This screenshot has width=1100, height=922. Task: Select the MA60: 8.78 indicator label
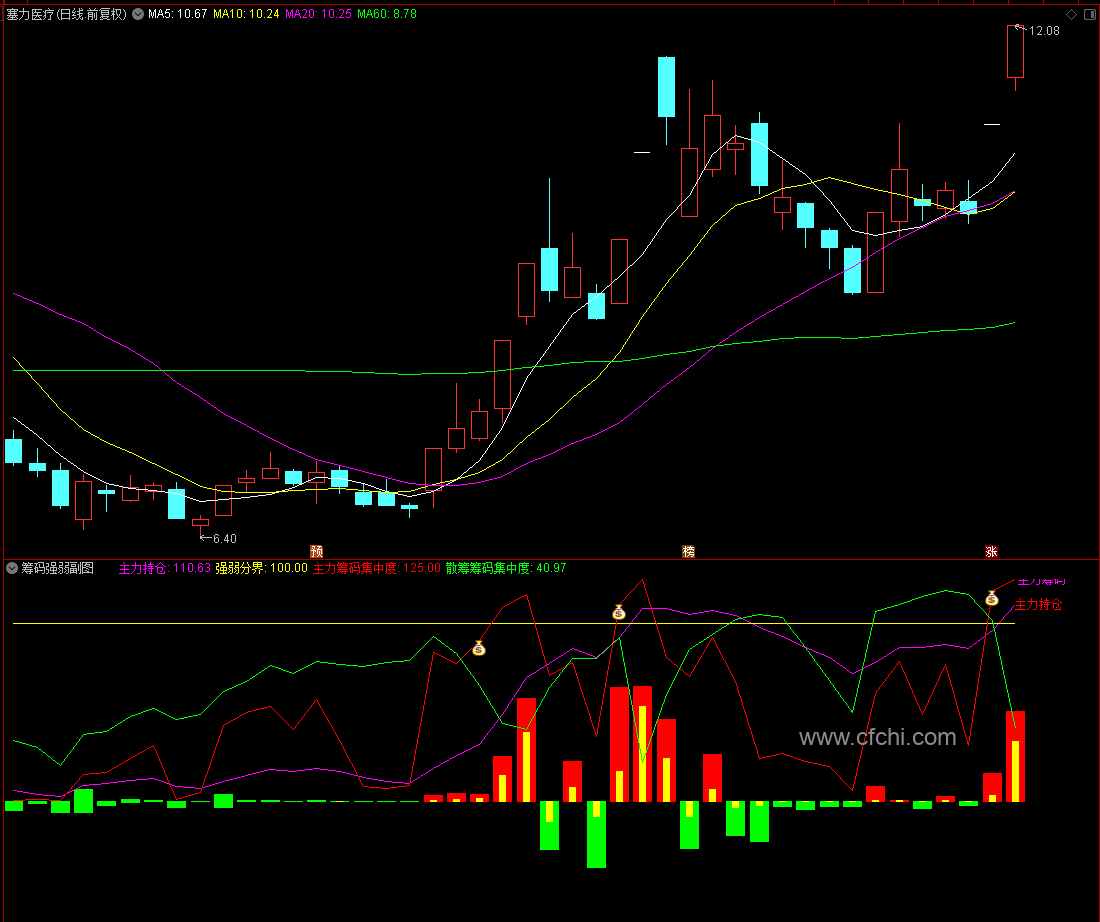click(x=387, y=14)
